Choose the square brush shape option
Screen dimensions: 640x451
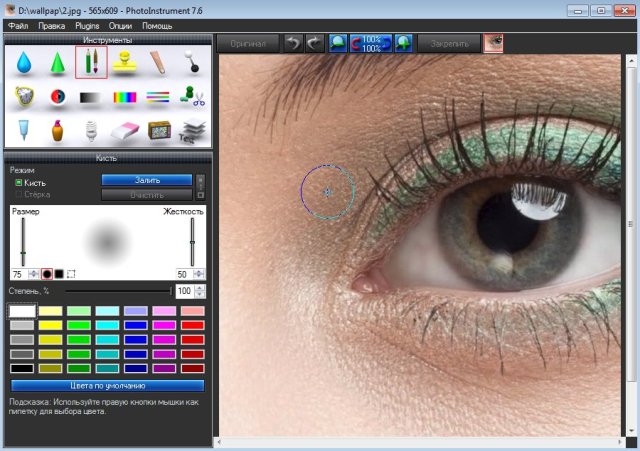[x=59, y=273]
